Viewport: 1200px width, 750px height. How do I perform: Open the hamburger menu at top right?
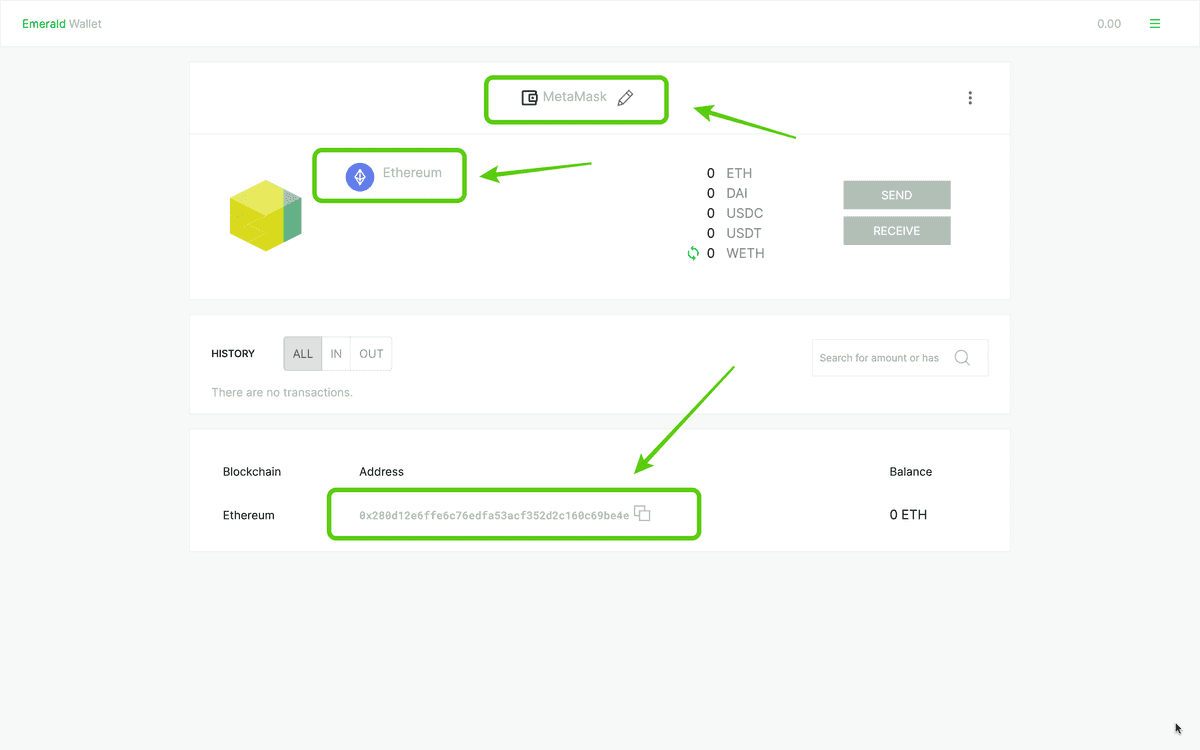[x=1155, y=24]
